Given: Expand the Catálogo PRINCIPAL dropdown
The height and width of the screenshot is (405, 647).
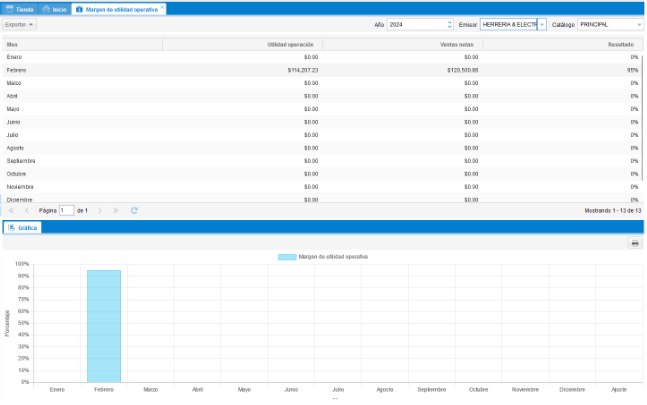Looking at the screenshot, I should click(639, 24).
